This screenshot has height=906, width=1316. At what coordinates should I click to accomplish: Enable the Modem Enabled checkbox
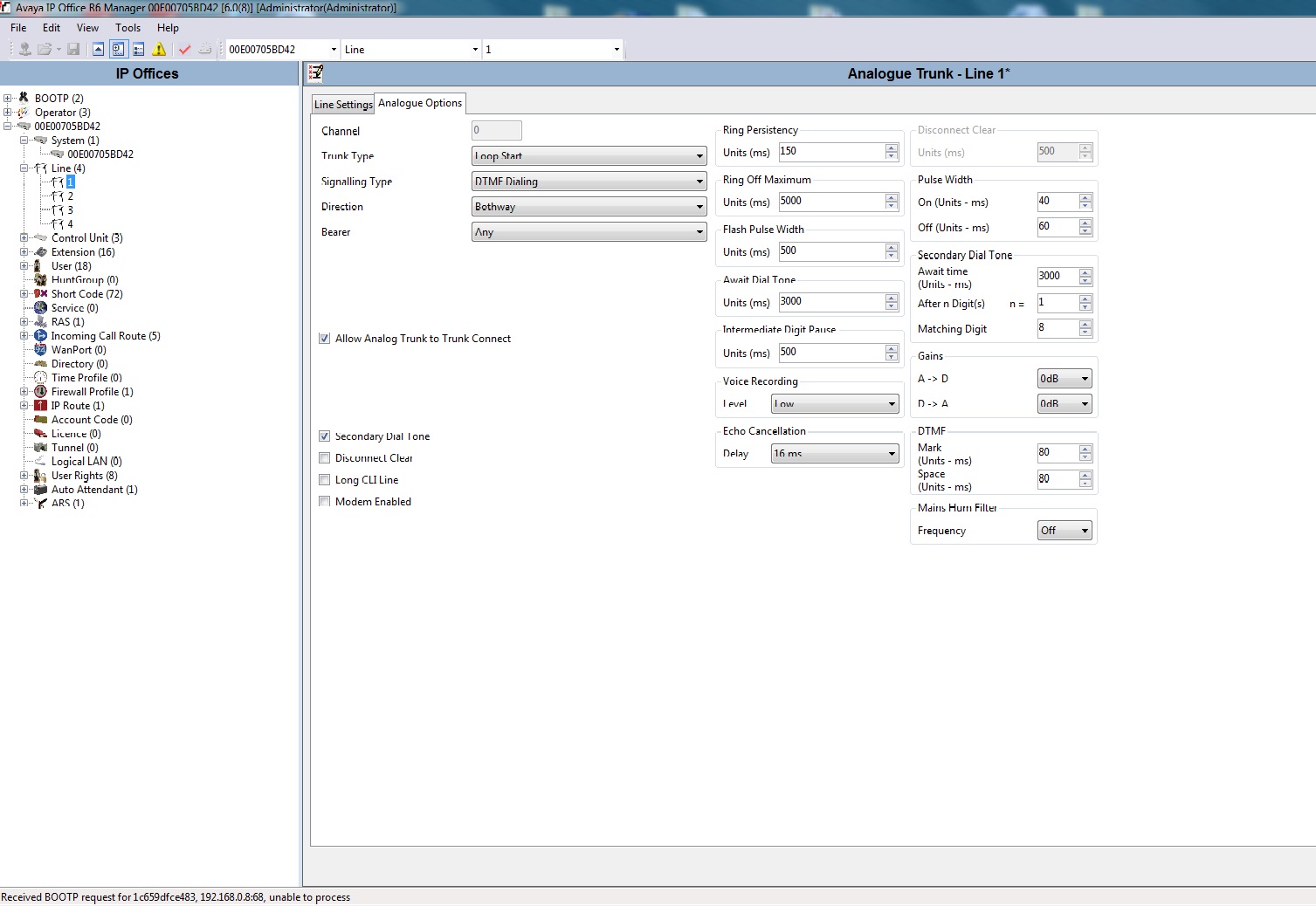tap(324, 502)
